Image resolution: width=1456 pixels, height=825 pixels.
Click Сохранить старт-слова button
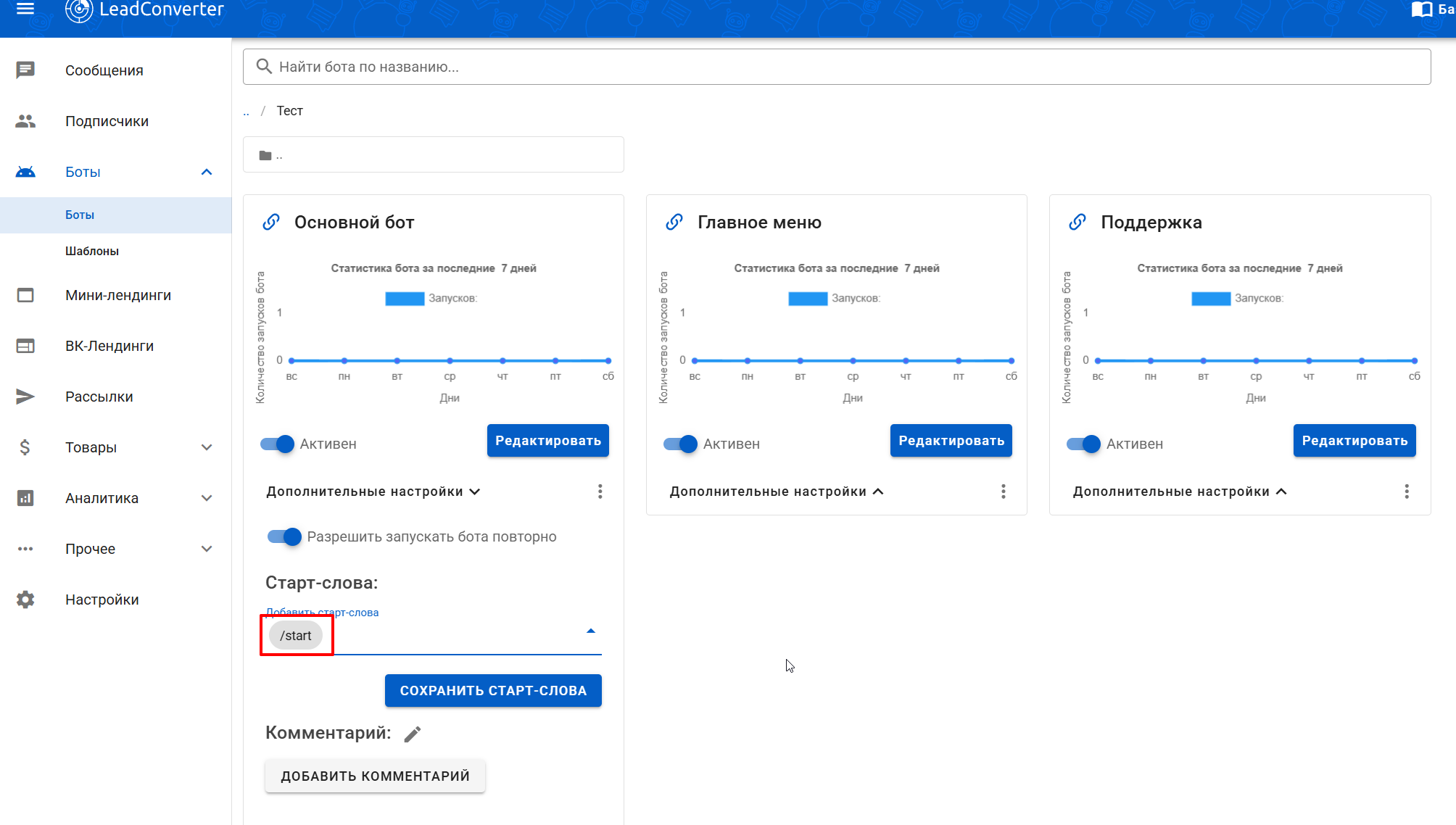pos(493,691)
